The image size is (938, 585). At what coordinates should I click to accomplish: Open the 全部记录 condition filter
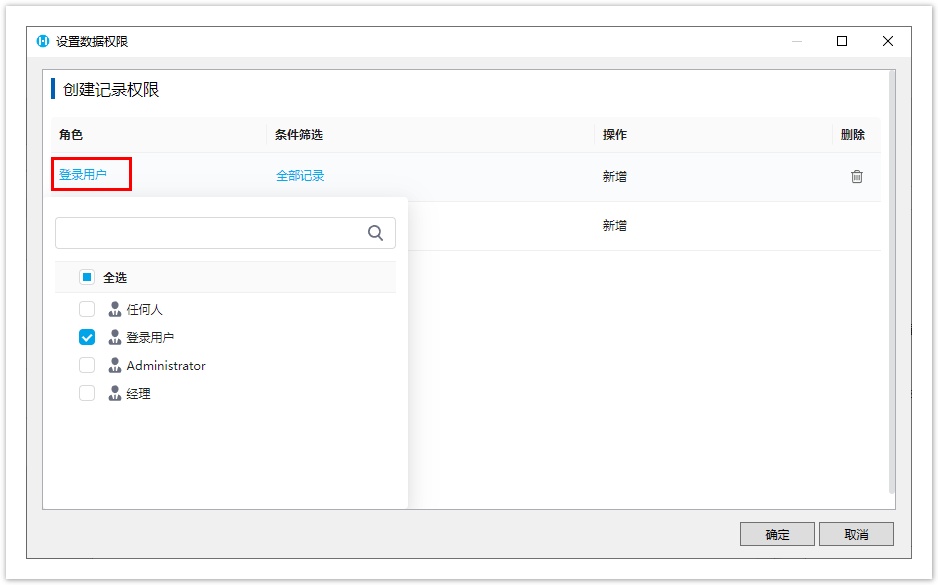click(x=300, y=176)
